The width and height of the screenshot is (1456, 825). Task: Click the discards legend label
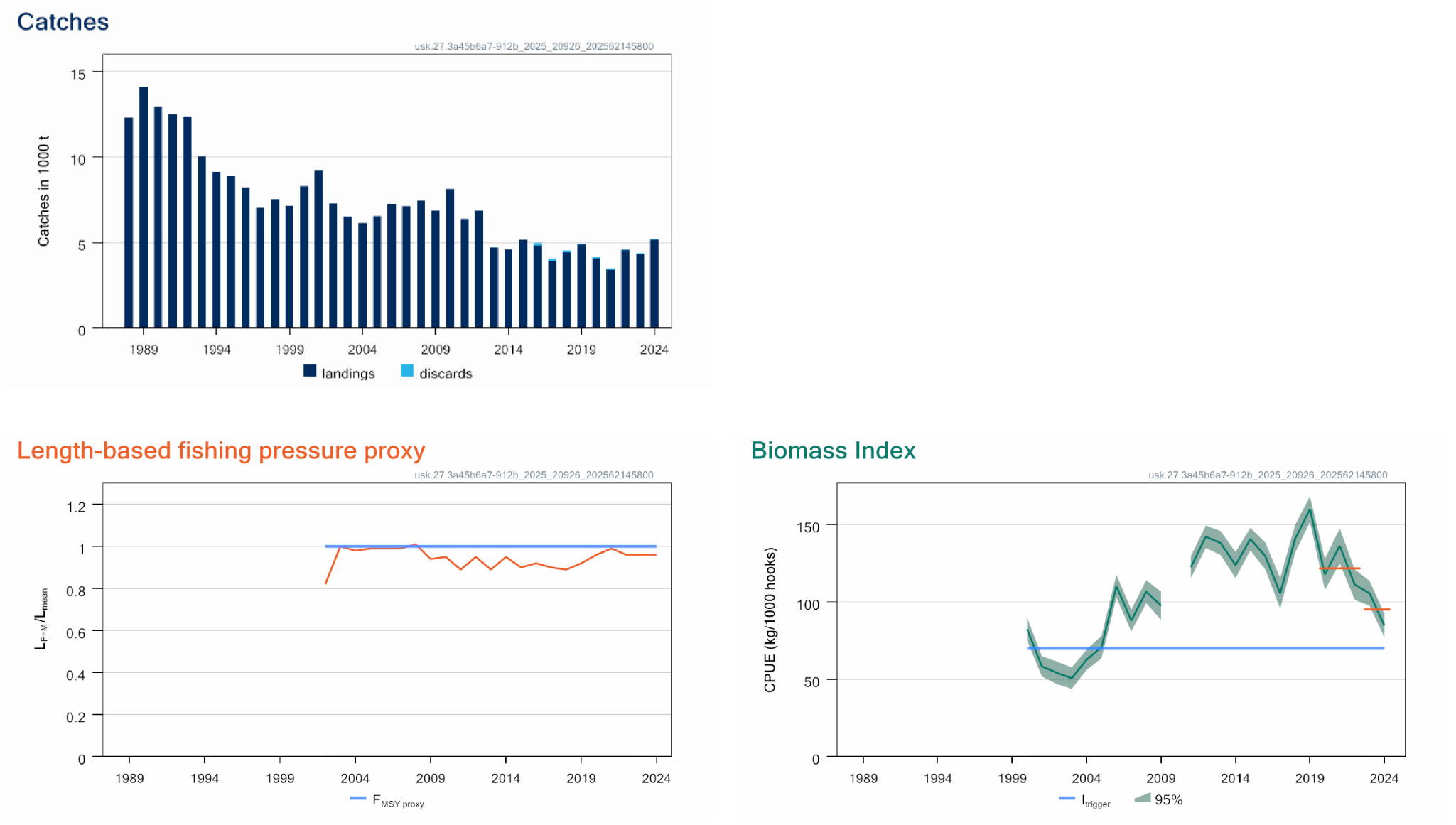pyautogui.click(x=446, y=373)
